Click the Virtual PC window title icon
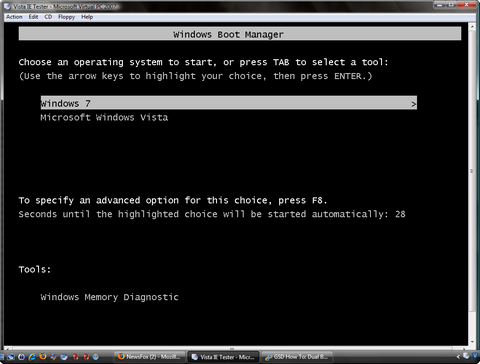 7,6
